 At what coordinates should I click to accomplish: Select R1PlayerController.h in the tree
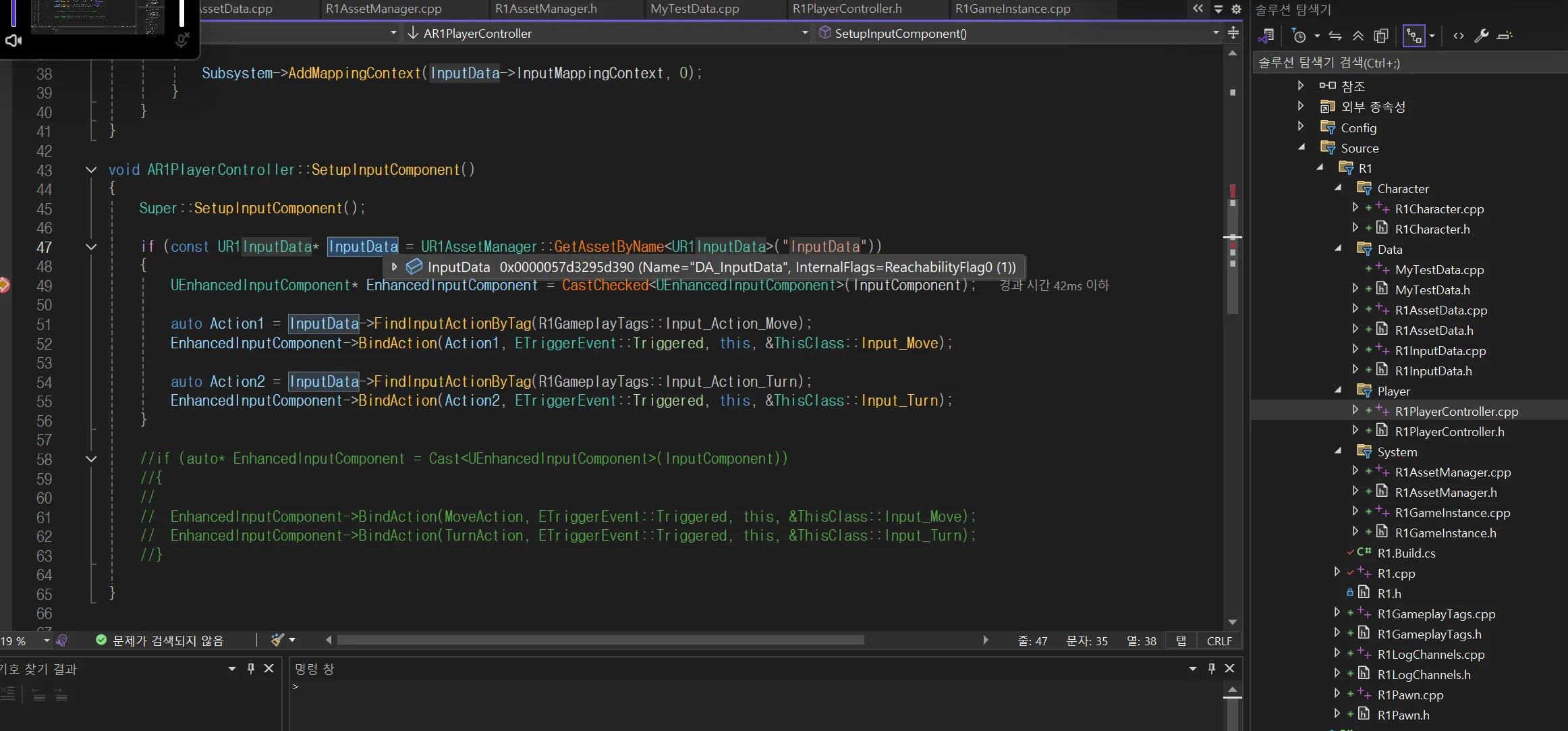tap(1449, 431)
